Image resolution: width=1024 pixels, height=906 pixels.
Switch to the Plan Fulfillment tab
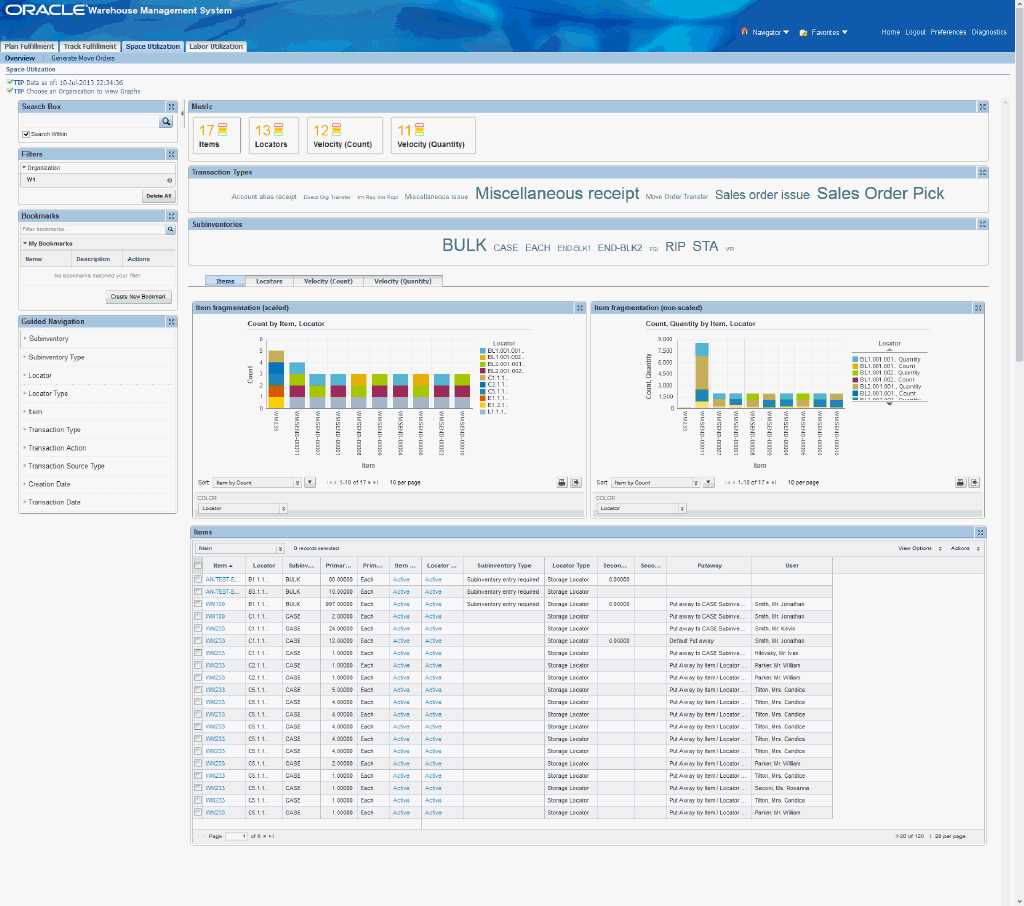(29, 46)
